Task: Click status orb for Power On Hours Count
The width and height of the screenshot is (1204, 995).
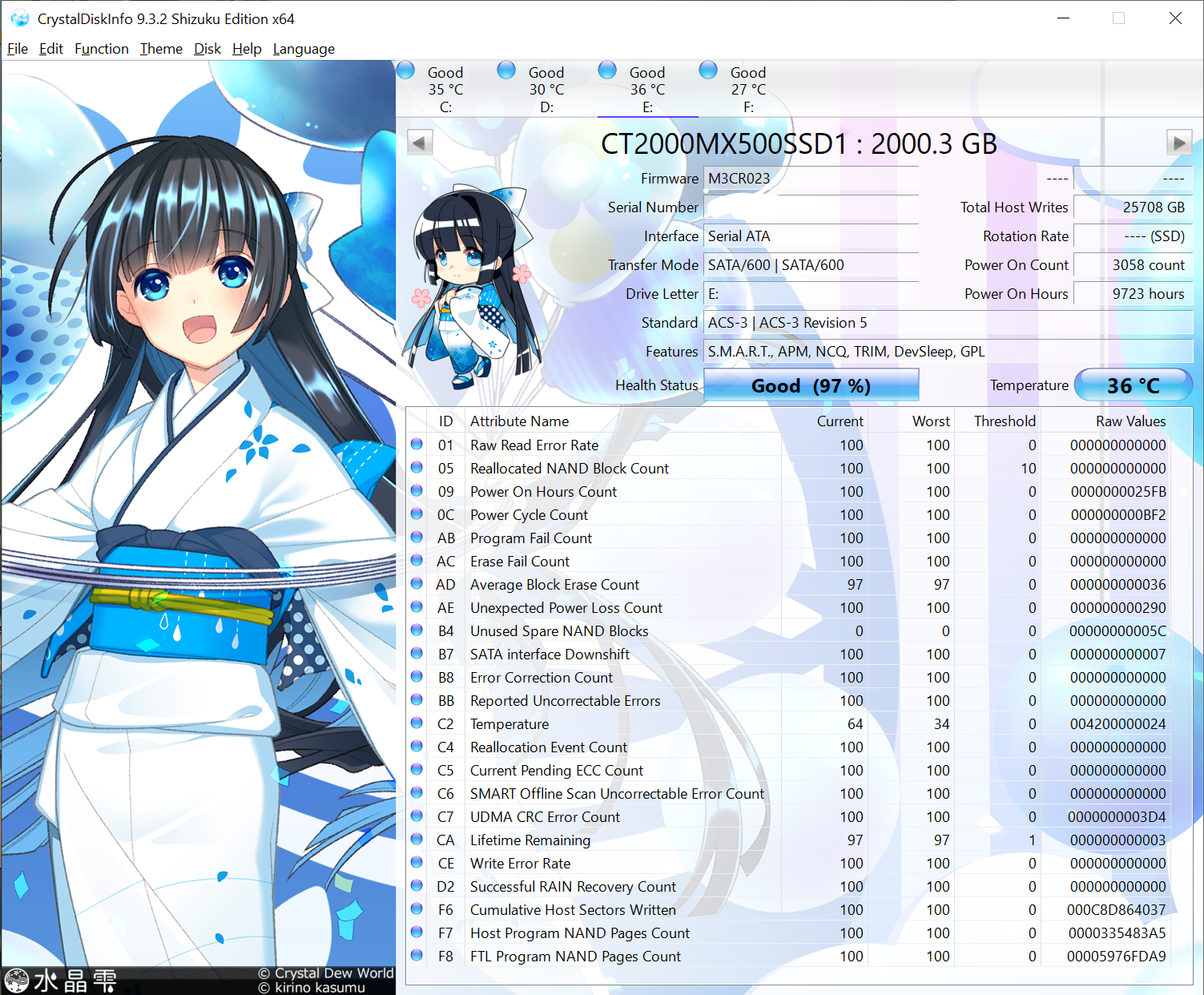Action: click(x=417, y=490)
